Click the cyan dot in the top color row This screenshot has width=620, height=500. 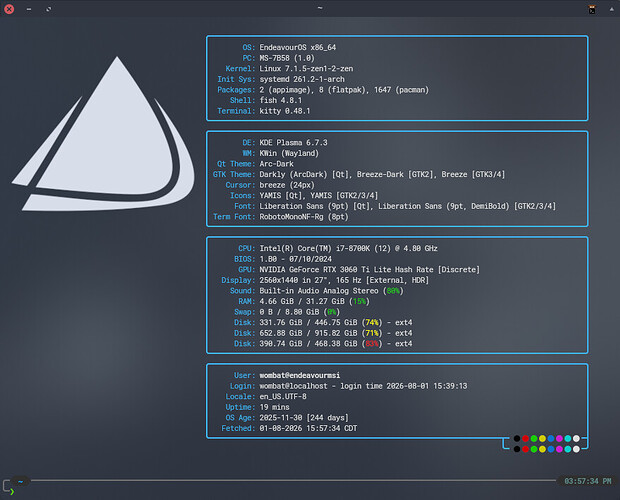click(x=568, y=438)
